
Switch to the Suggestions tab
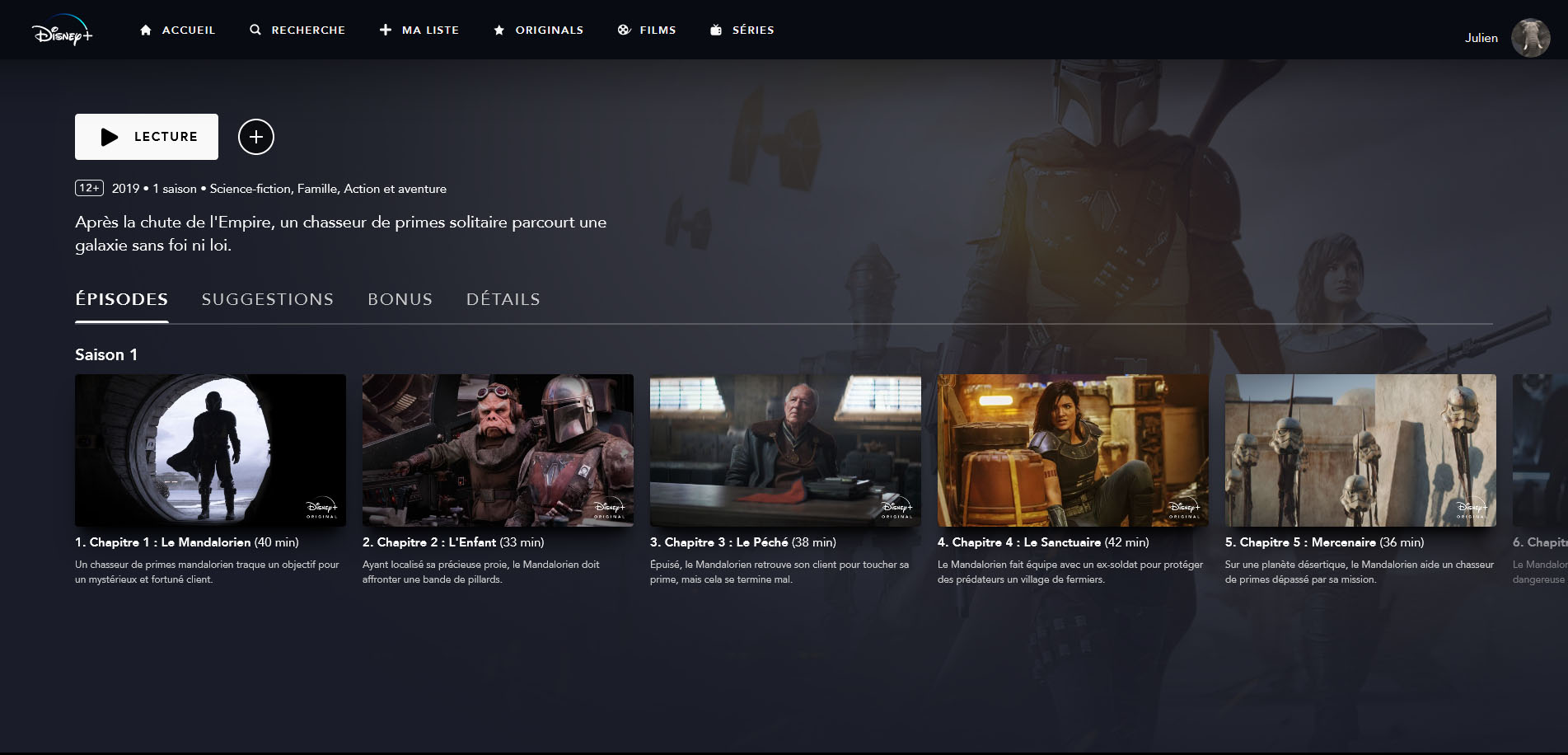click(268, 299)
